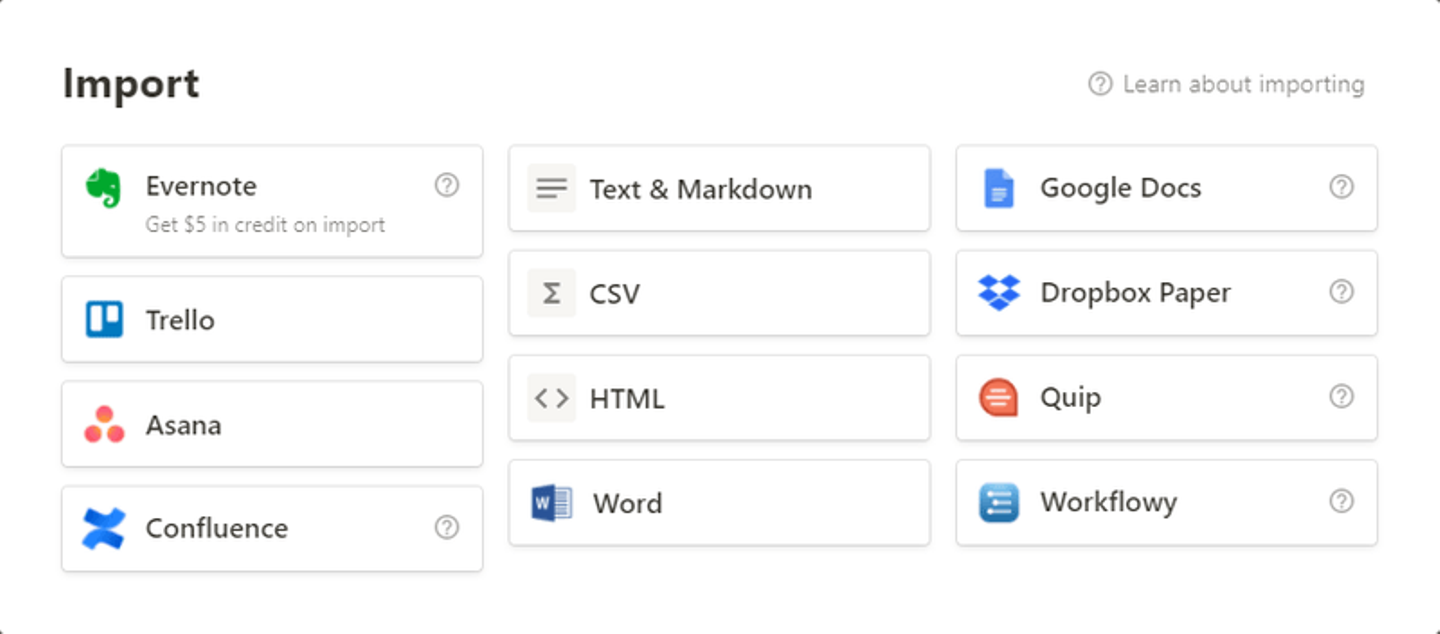Click the Confluence logo icon
Viewport: 1440px width, 634px height.
point(104,529)
